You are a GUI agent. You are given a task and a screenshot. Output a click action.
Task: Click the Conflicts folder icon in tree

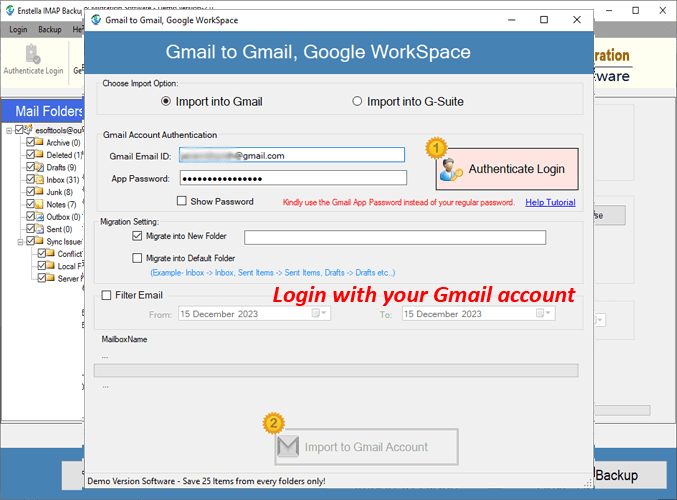(x=50, y=253)
